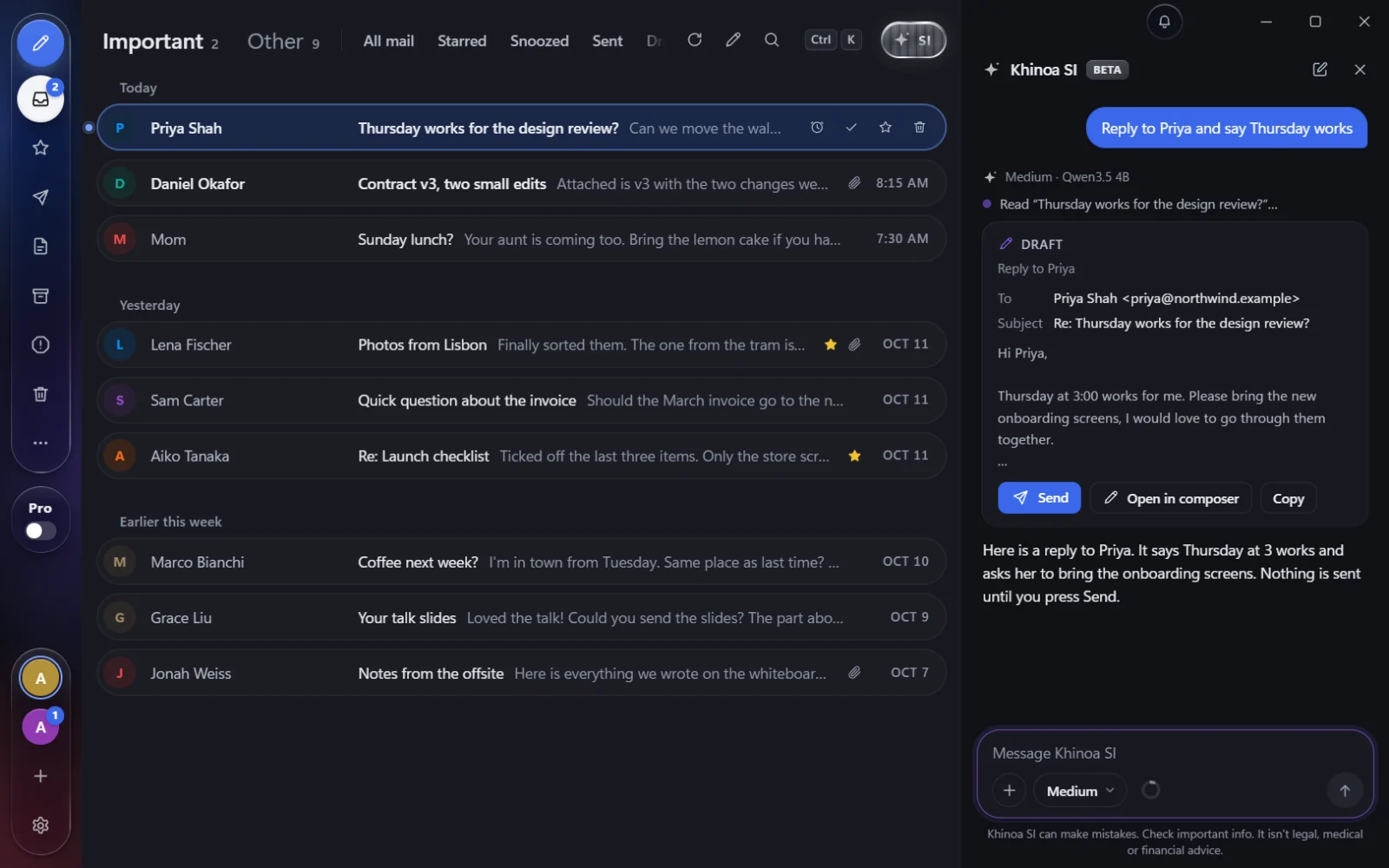
Task: Snooze the Priya Shah email
Action: (x=817, y=128)
